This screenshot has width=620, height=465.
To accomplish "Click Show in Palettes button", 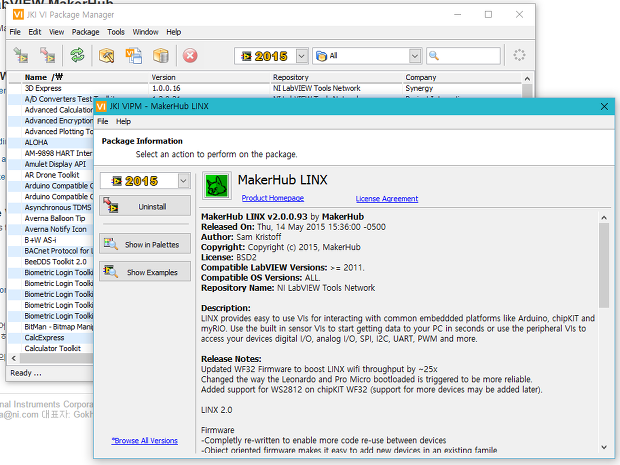I will pos(145,244).
